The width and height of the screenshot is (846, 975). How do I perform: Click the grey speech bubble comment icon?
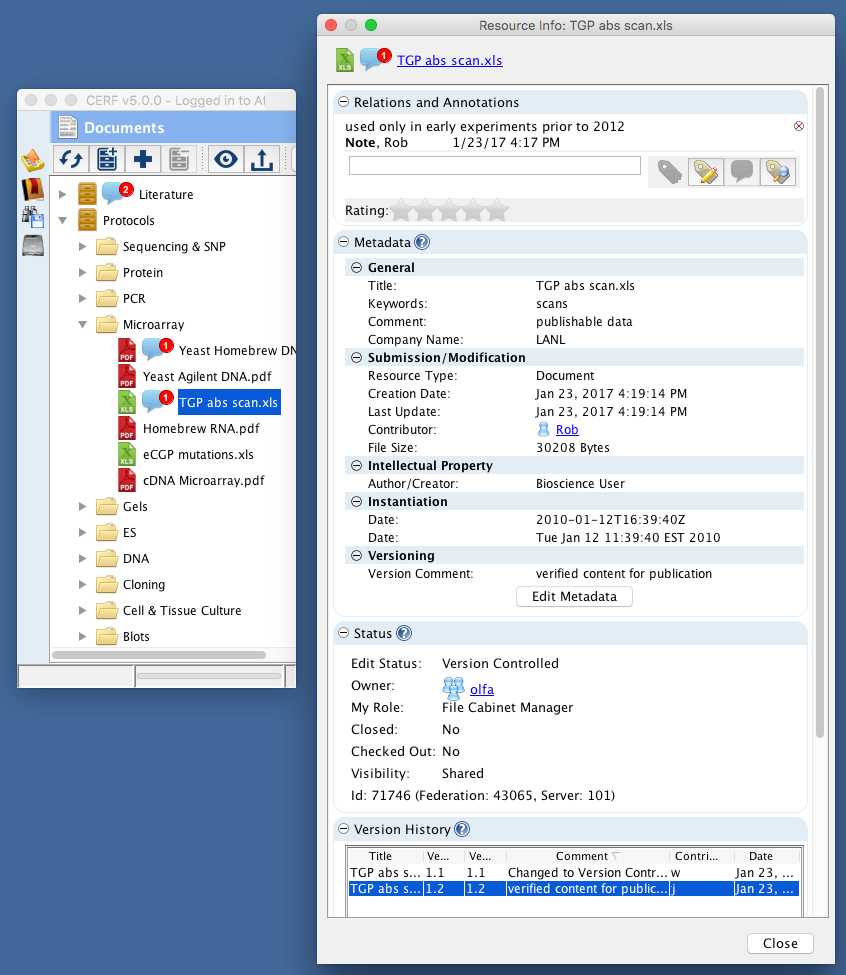742,172
